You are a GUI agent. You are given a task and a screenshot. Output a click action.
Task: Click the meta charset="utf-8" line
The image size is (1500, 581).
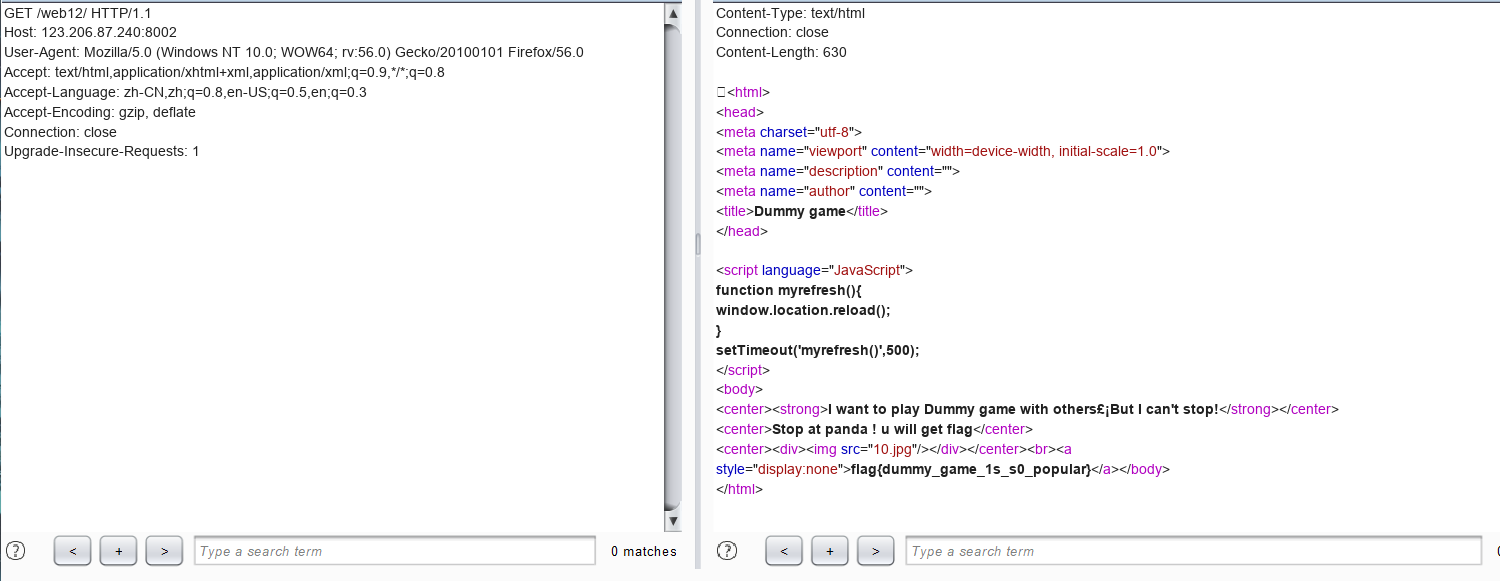[789, 132]
